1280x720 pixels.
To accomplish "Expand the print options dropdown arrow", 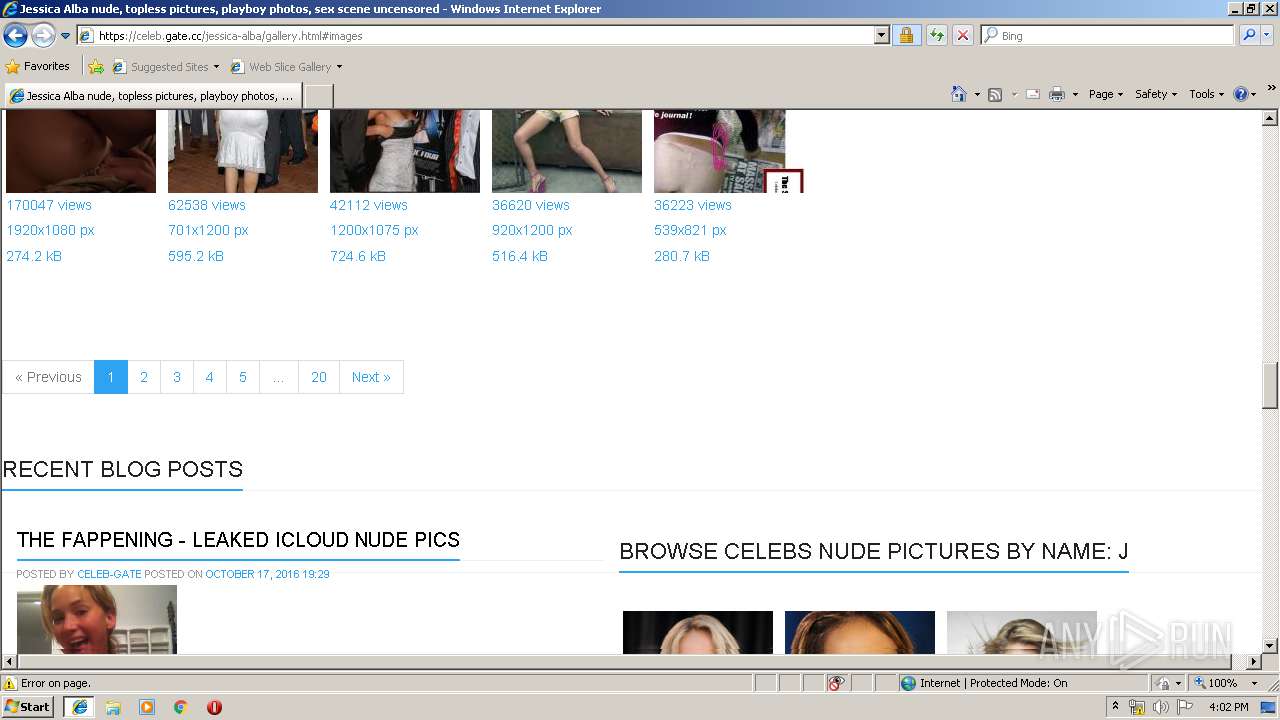I will click(1075, 94).
